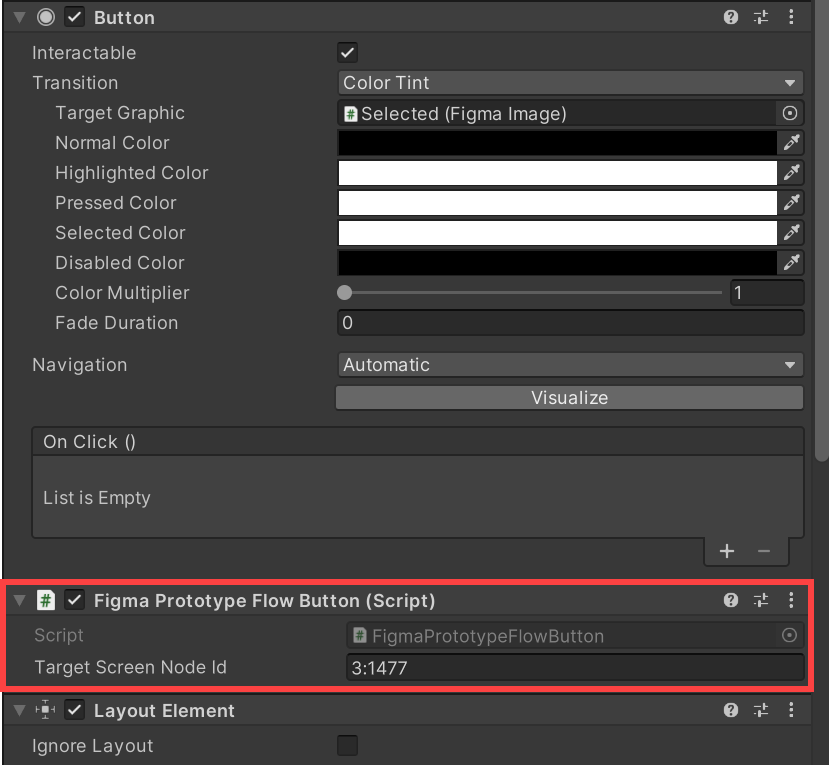This screenshot has height=765, width=829.
Task: Click the 'Target Screen Node Id' label
Action: click(x=131, y=667)
